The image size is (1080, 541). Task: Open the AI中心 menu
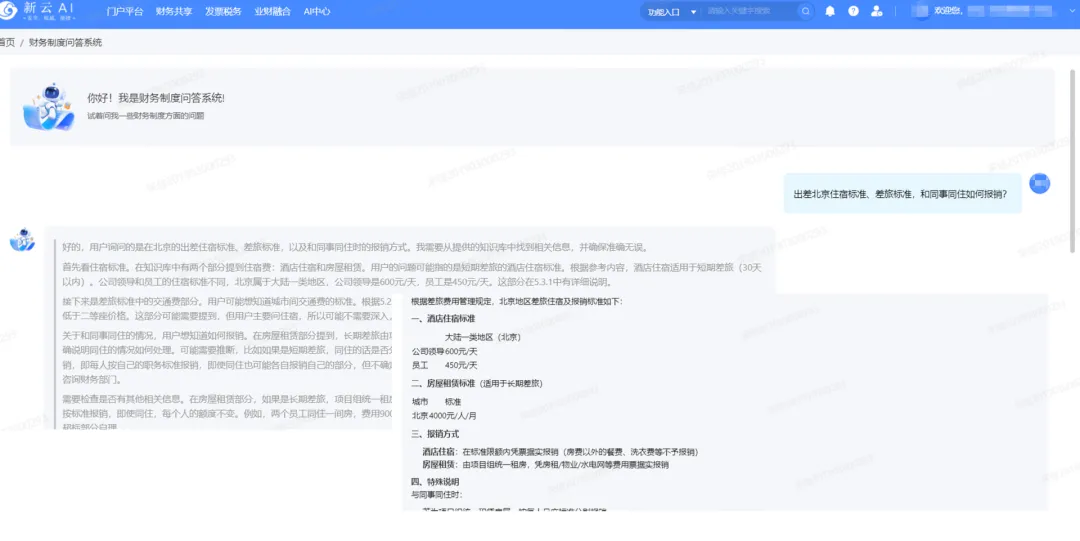tap(317, 12)
